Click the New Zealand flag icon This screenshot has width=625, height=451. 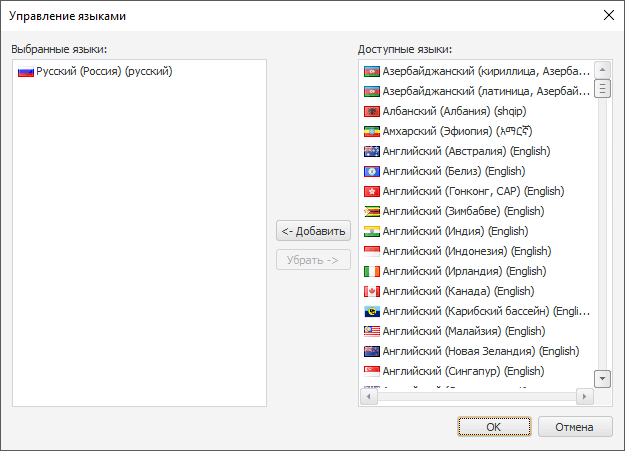(372, 351)
